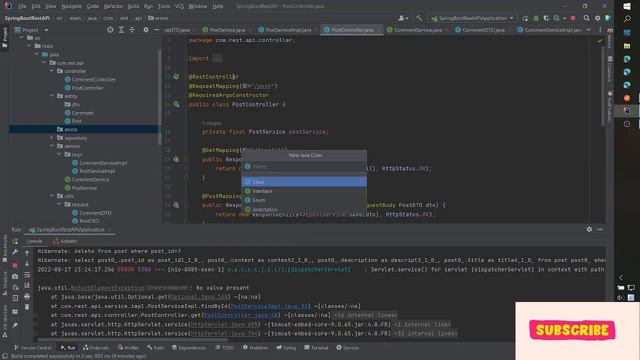Open the Project view selector dropdown
This screenshot has width=640, height=360.
coord(31,30)
